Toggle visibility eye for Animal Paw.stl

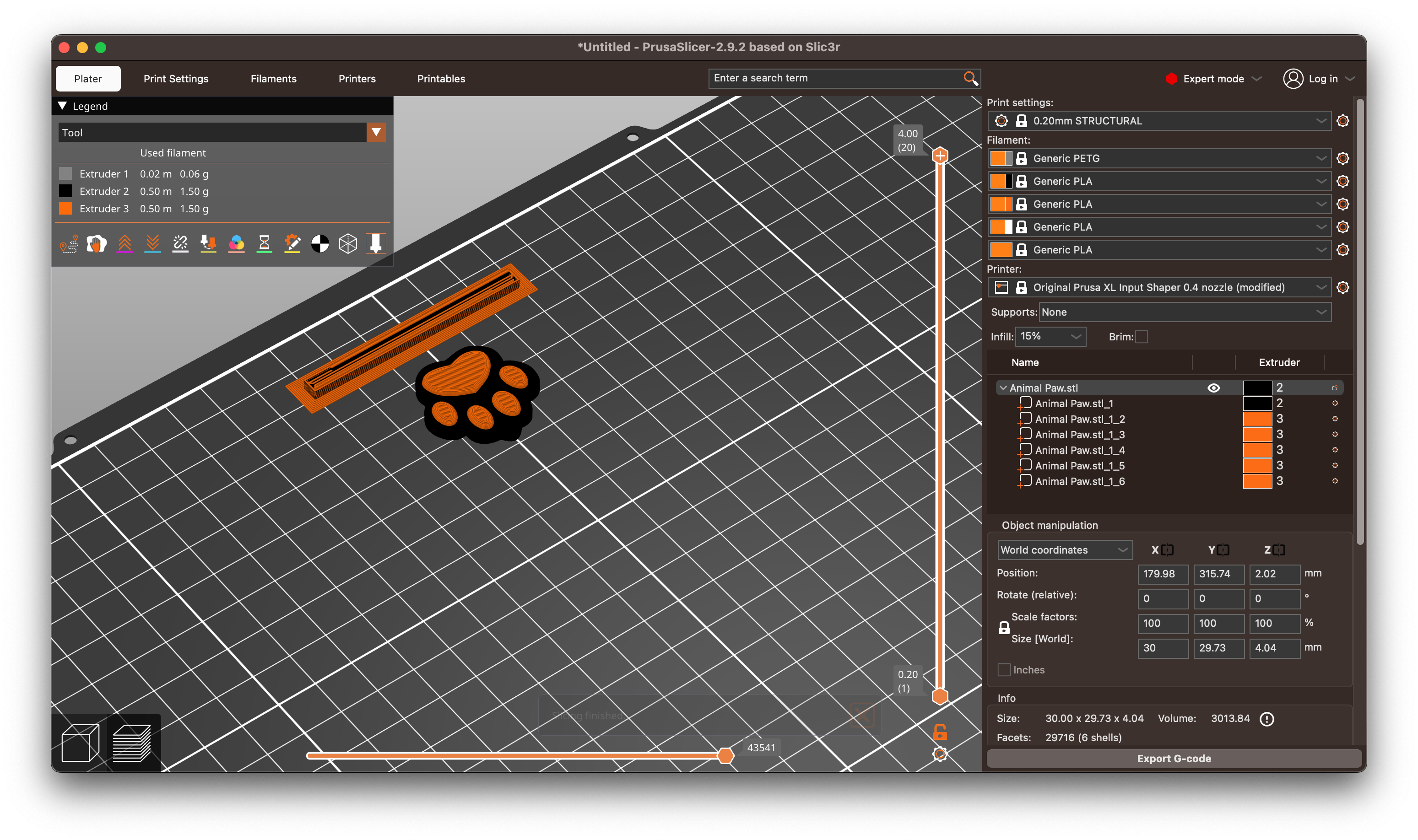point(1213,388)
